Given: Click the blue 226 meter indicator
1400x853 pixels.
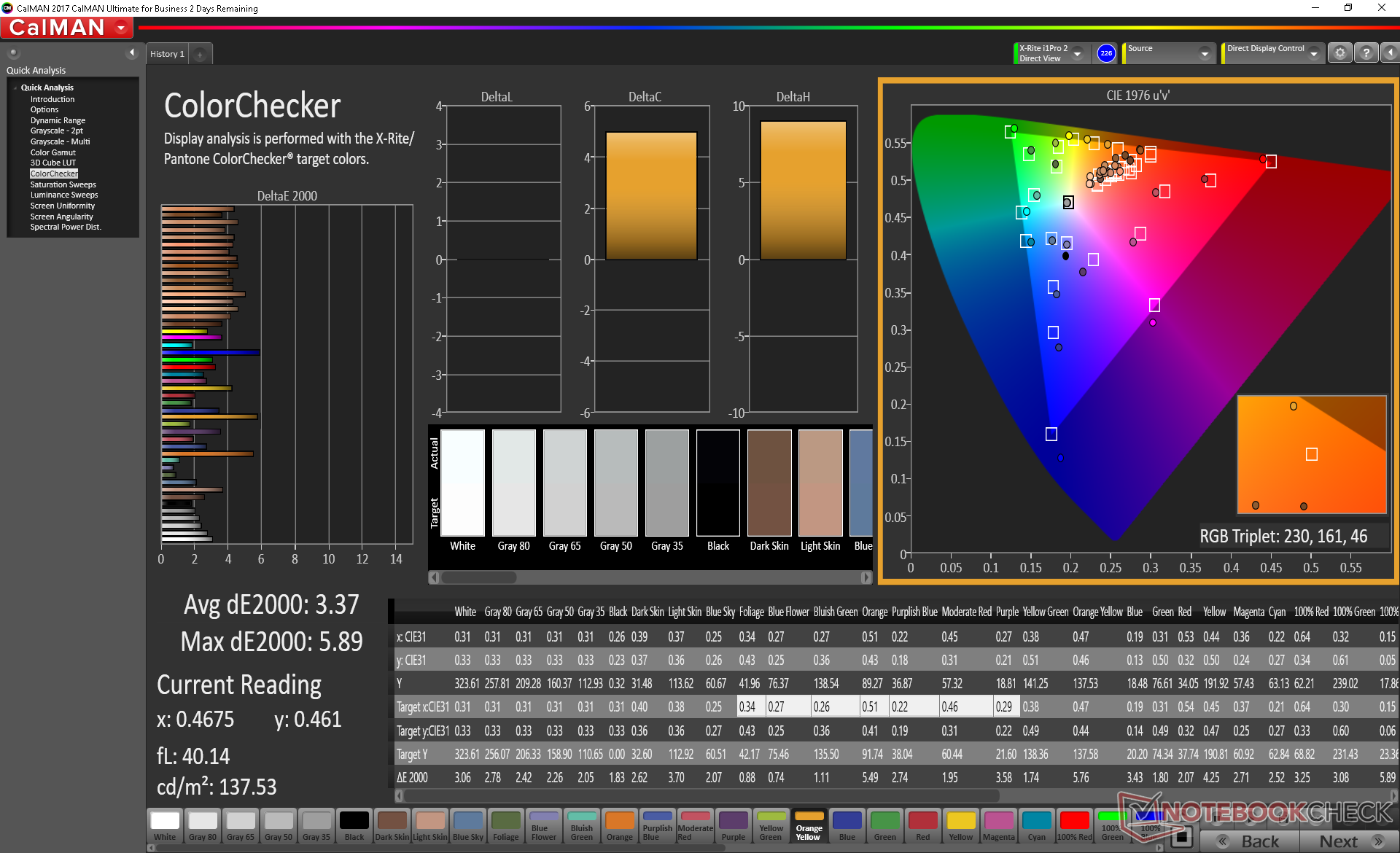Looking at the screenshot, I should pos(1106,53).
